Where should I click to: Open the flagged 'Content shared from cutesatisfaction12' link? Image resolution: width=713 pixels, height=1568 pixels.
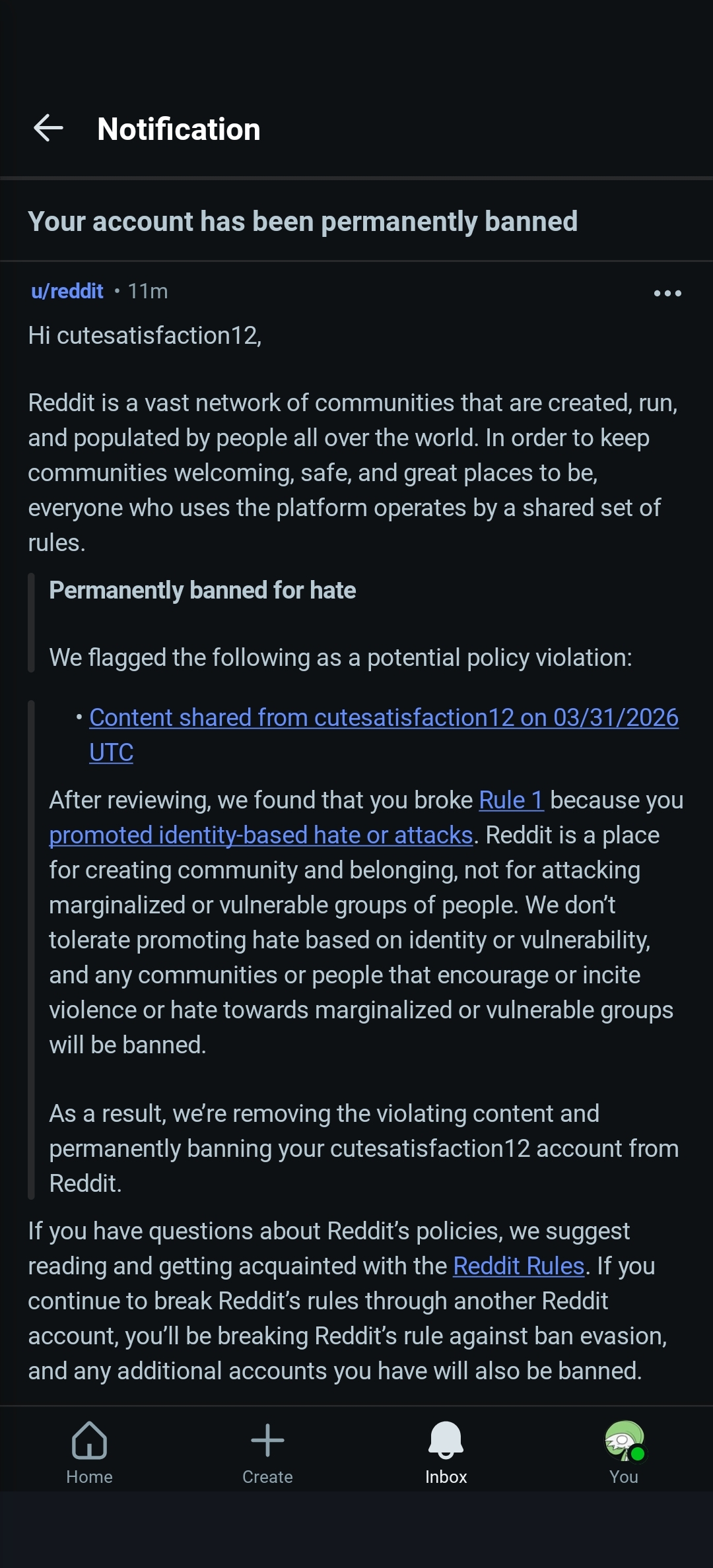tap(384, 717)
